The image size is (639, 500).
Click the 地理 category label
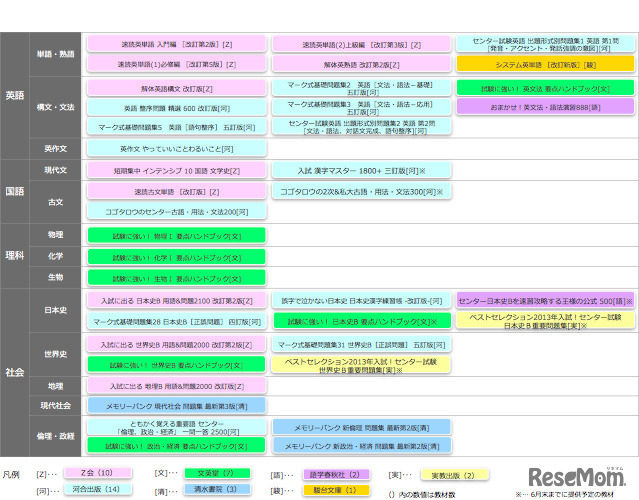55,386
